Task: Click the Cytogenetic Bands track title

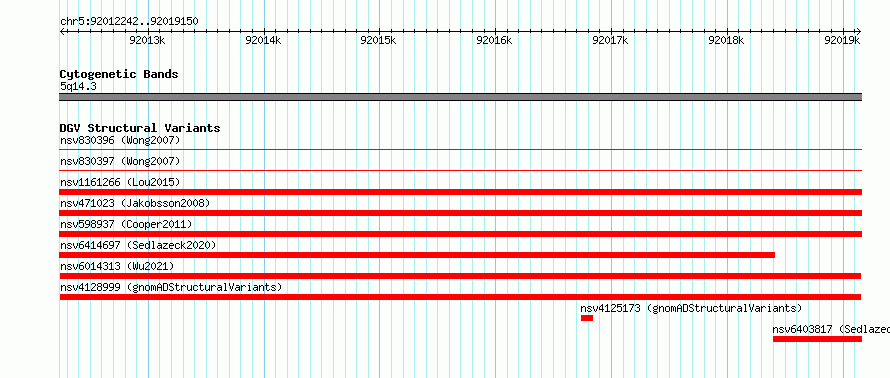Action: point(119,74)
